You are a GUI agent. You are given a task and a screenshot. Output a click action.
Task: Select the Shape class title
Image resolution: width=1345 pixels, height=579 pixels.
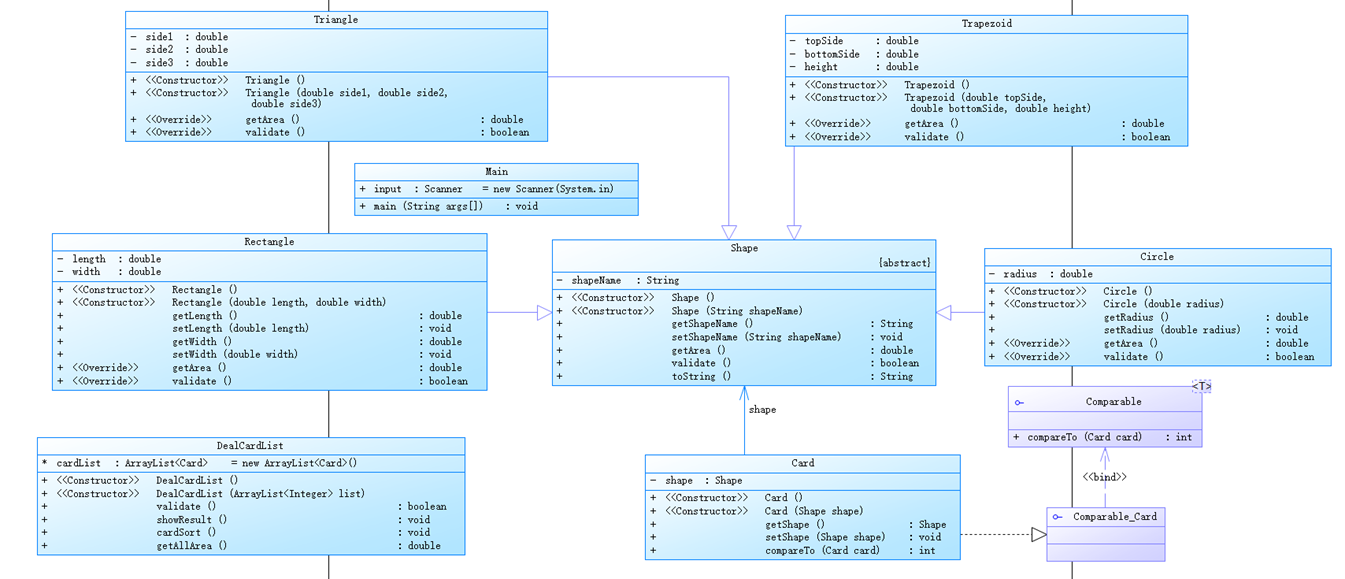click(744, 248)
